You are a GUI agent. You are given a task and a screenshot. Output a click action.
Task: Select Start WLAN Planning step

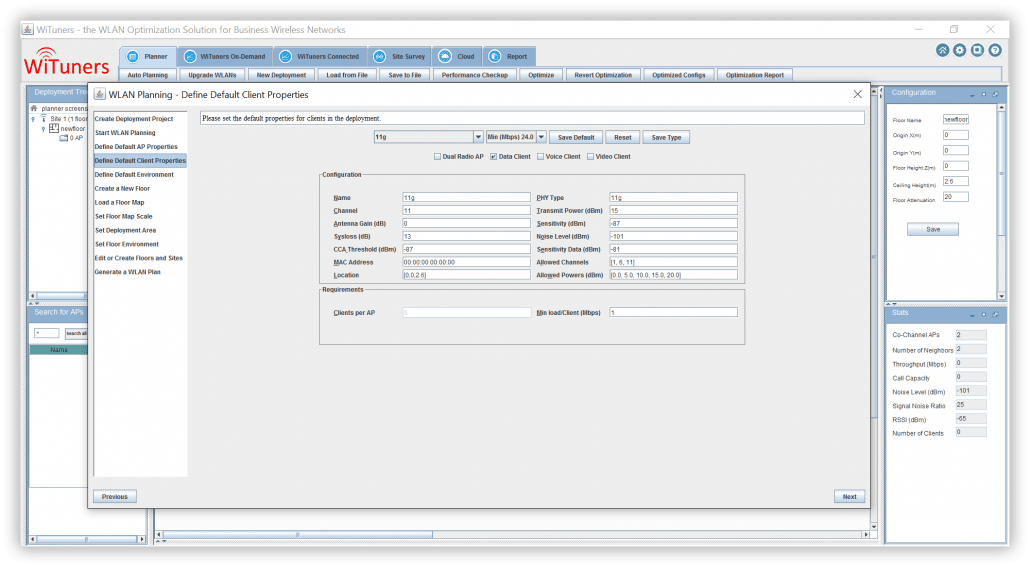tap(125, 133)
